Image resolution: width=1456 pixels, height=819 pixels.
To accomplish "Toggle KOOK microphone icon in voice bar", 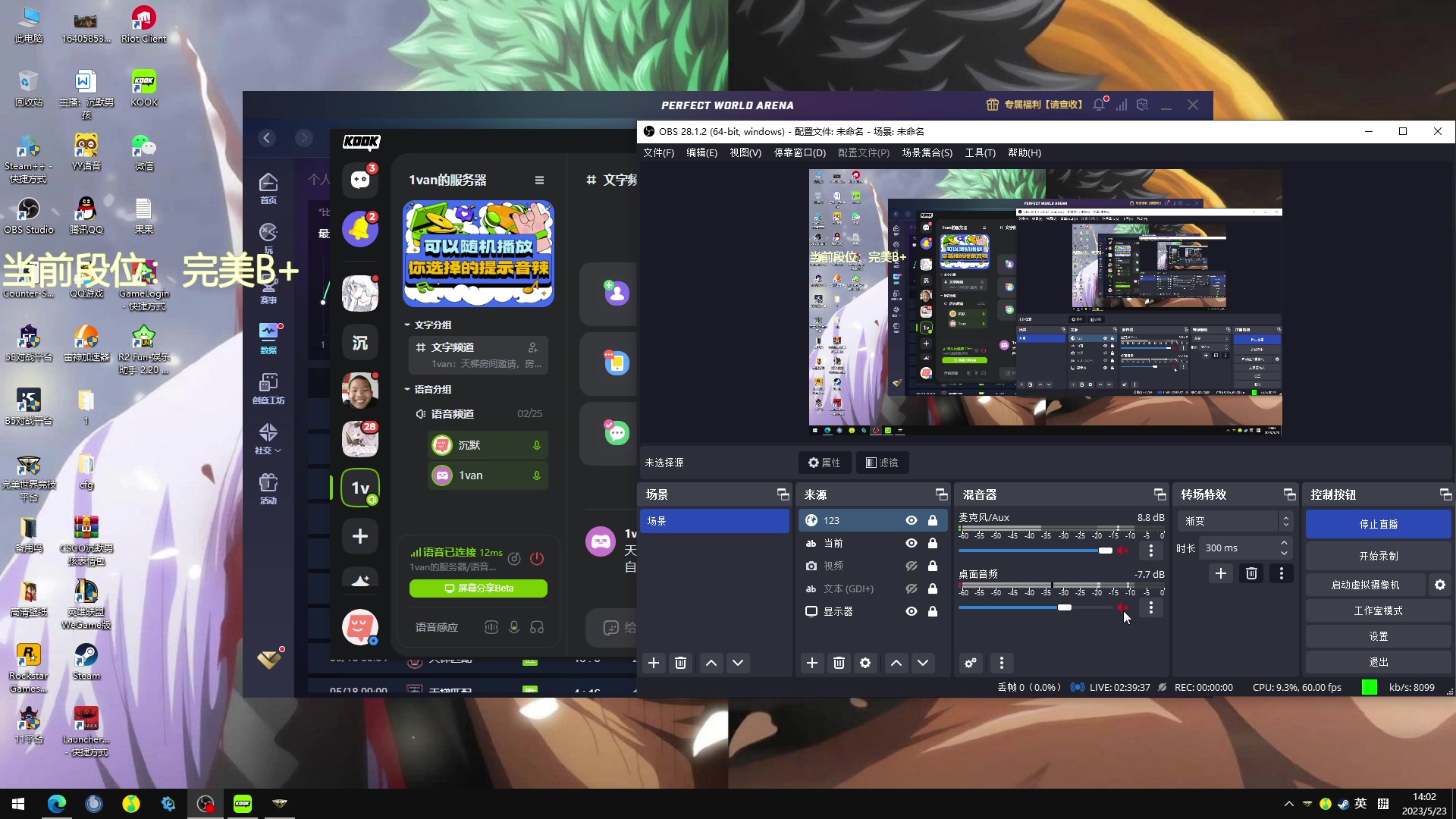I will click(514, 627).
